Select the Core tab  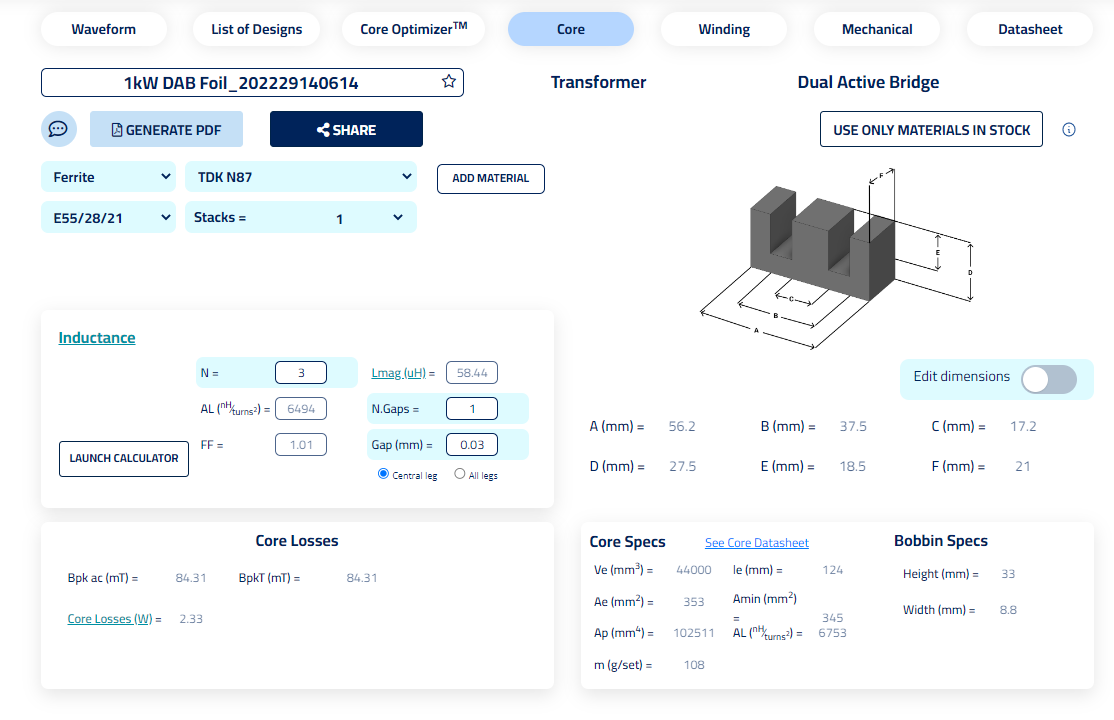570,29
